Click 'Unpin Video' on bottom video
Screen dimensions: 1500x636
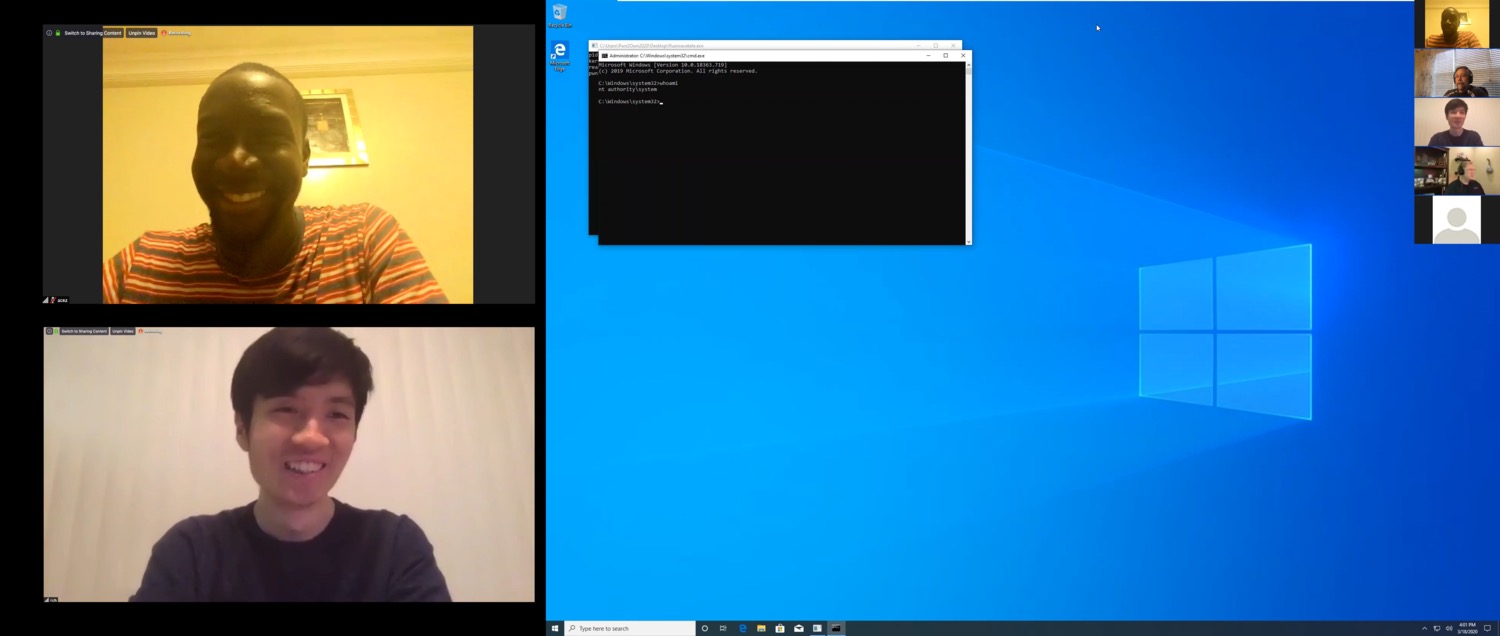coord(123,331)
